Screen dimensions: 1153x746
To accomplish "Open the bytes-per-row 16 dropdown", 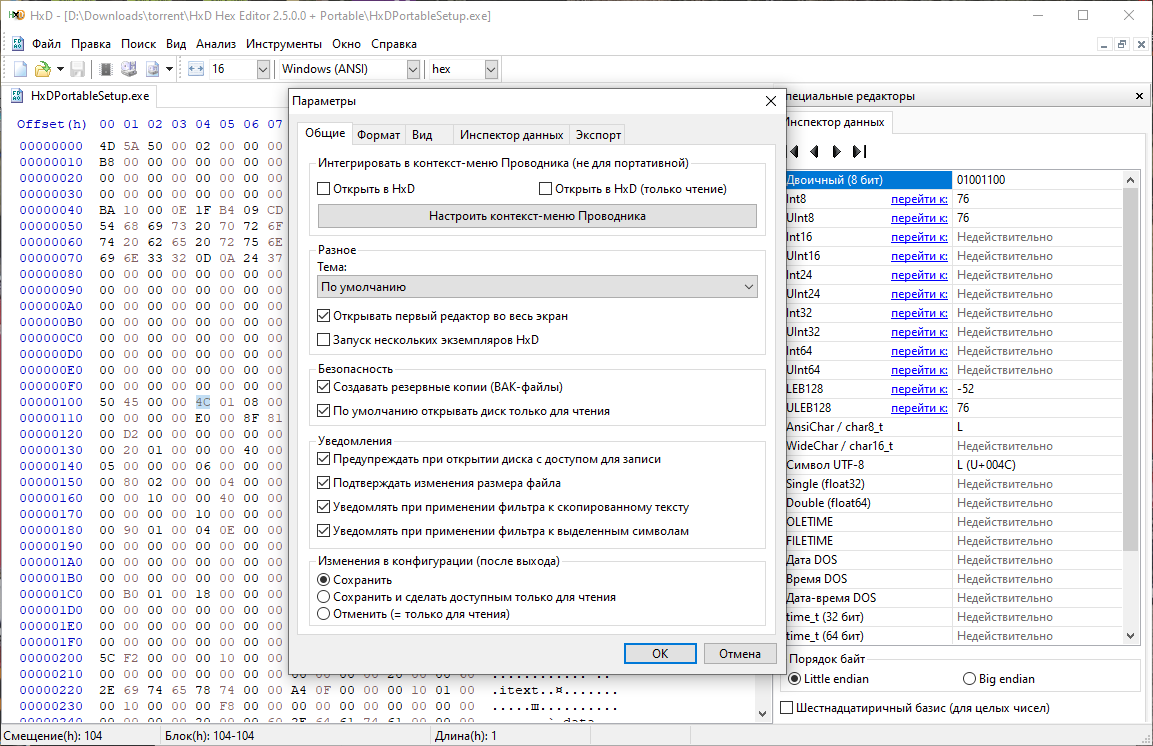I will point(263,69).
